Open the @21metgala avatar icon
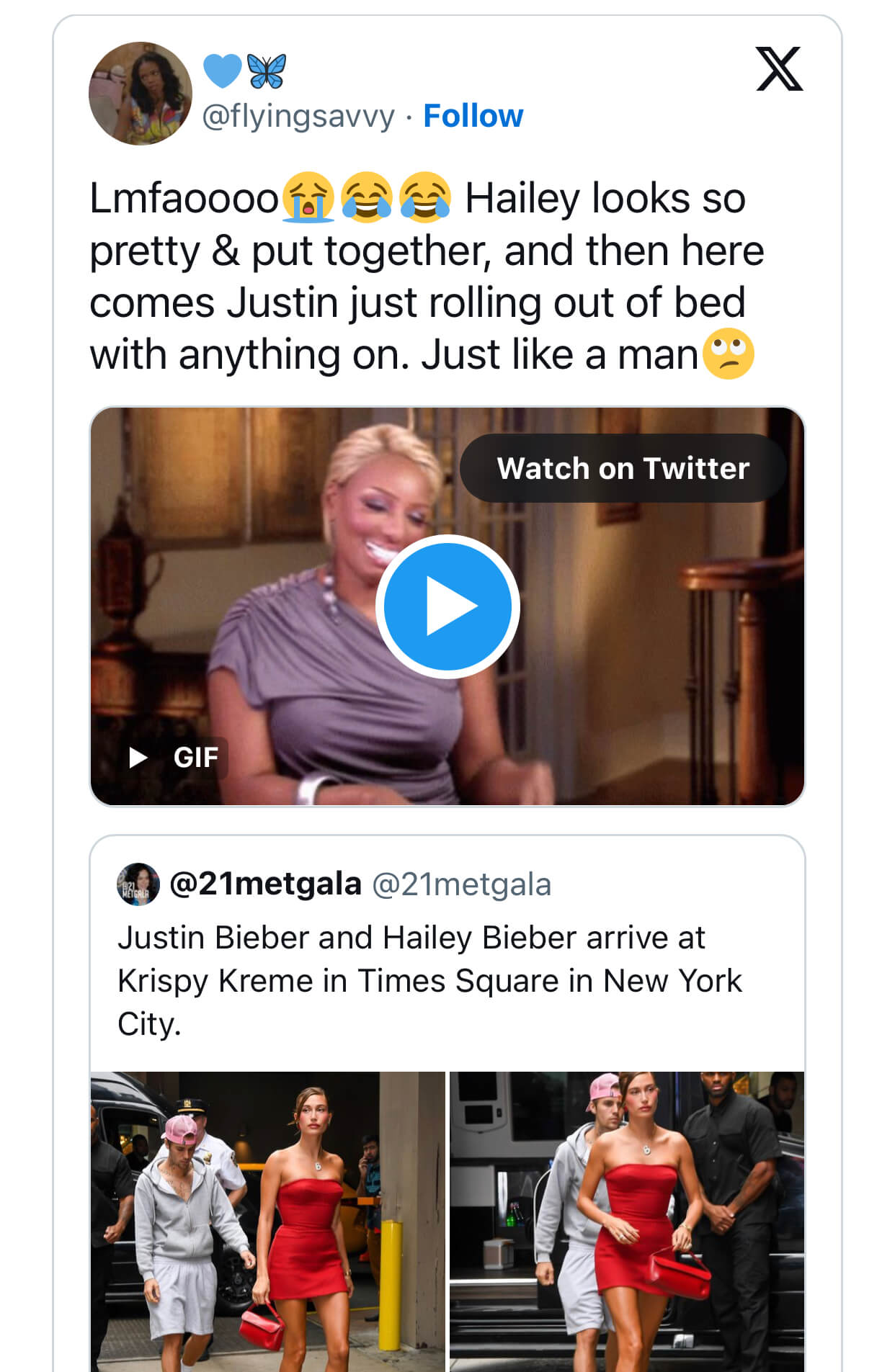Screen dimensions: 895x1372 coord(138,884)
